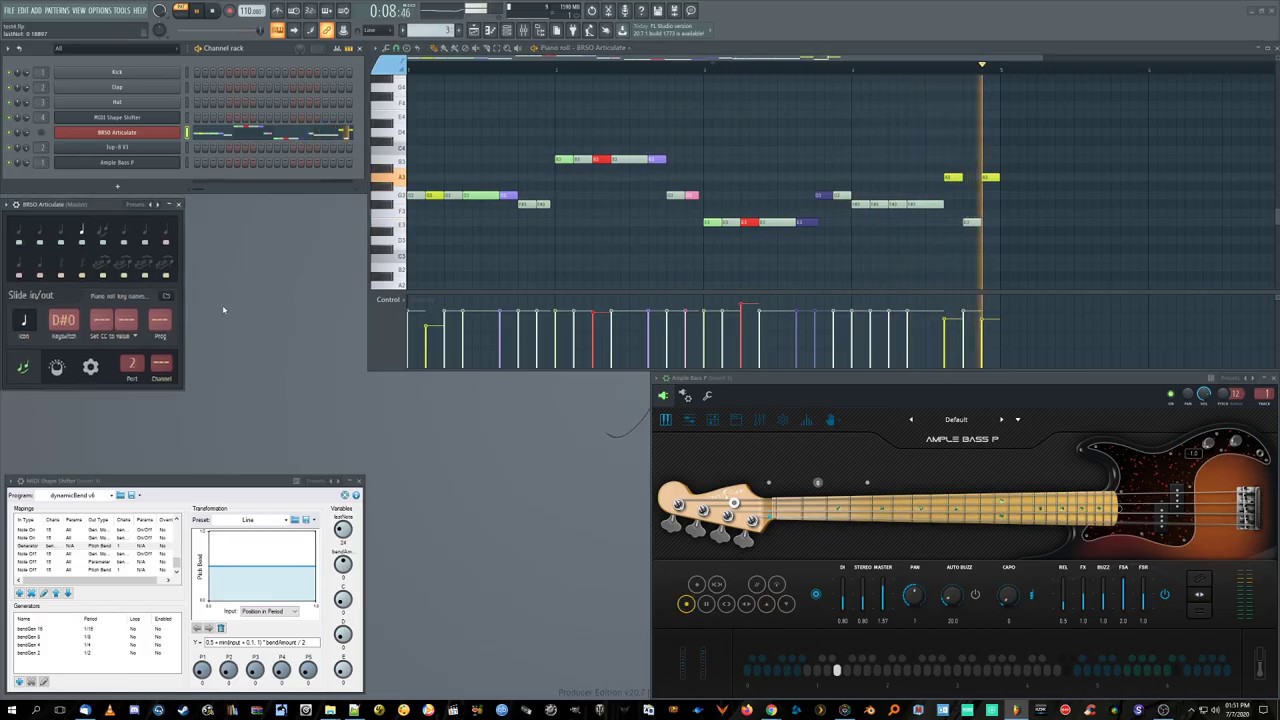Viewport: 1280px width, 720px height.
Task: Select the BRSO Articulate channel
Action: pos(117,132)
